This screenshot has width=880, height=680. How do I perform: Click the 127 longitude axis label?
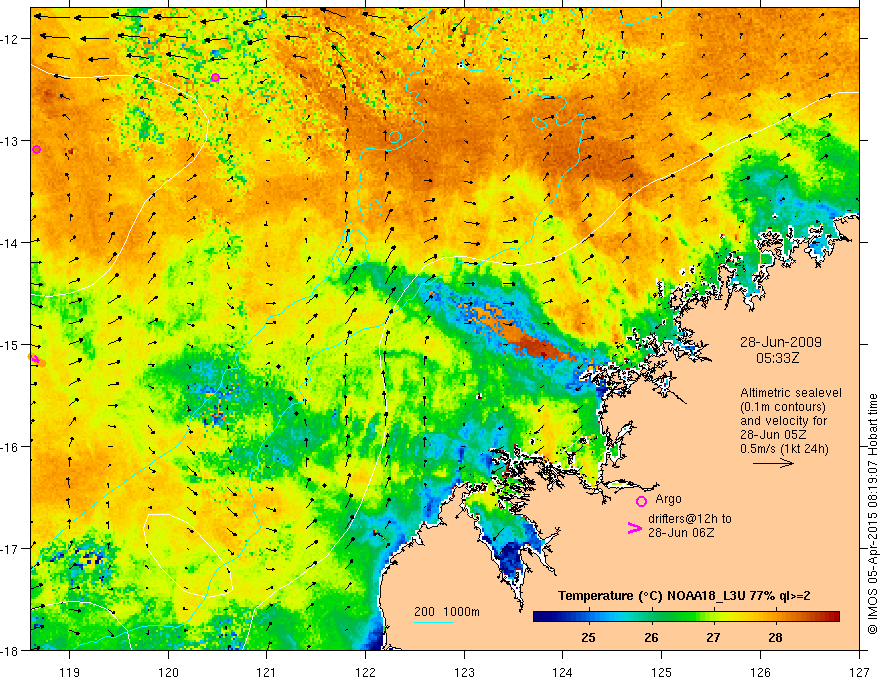click(x=859, y=672)
